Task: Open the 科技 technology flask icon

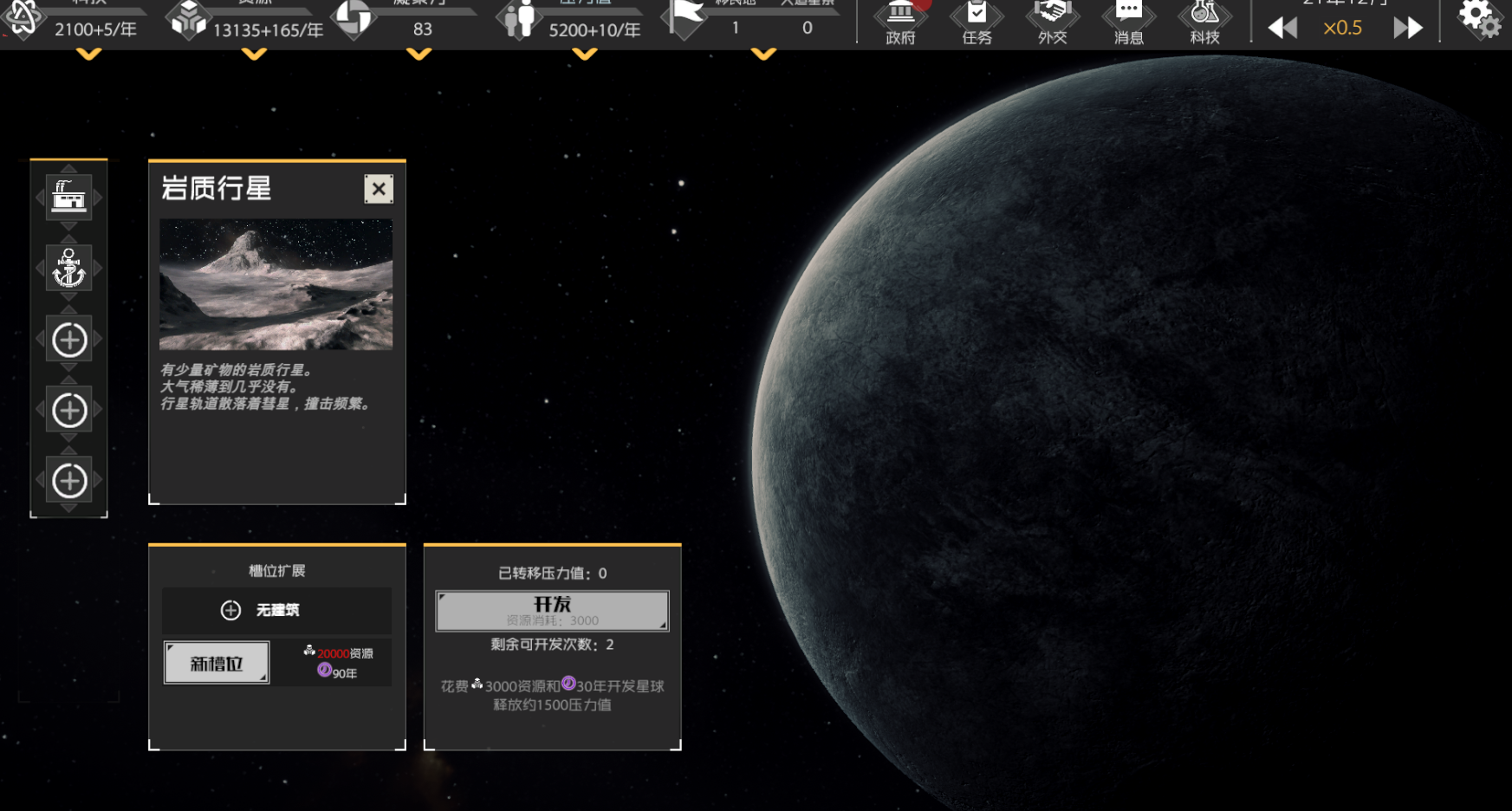Action: (1204, 23)
